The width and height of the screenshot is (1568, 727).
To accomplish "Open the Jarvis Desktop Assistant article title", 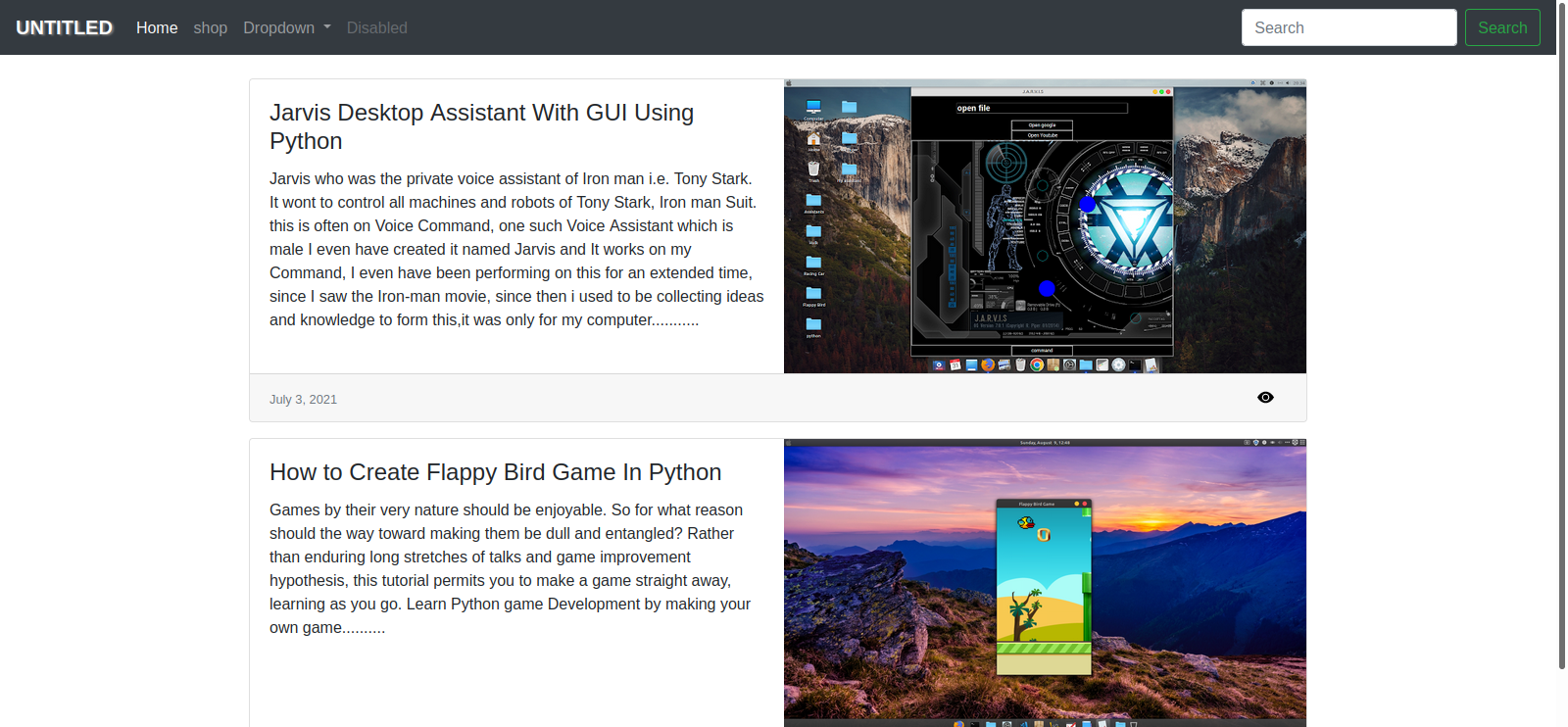I will [481, 126].
